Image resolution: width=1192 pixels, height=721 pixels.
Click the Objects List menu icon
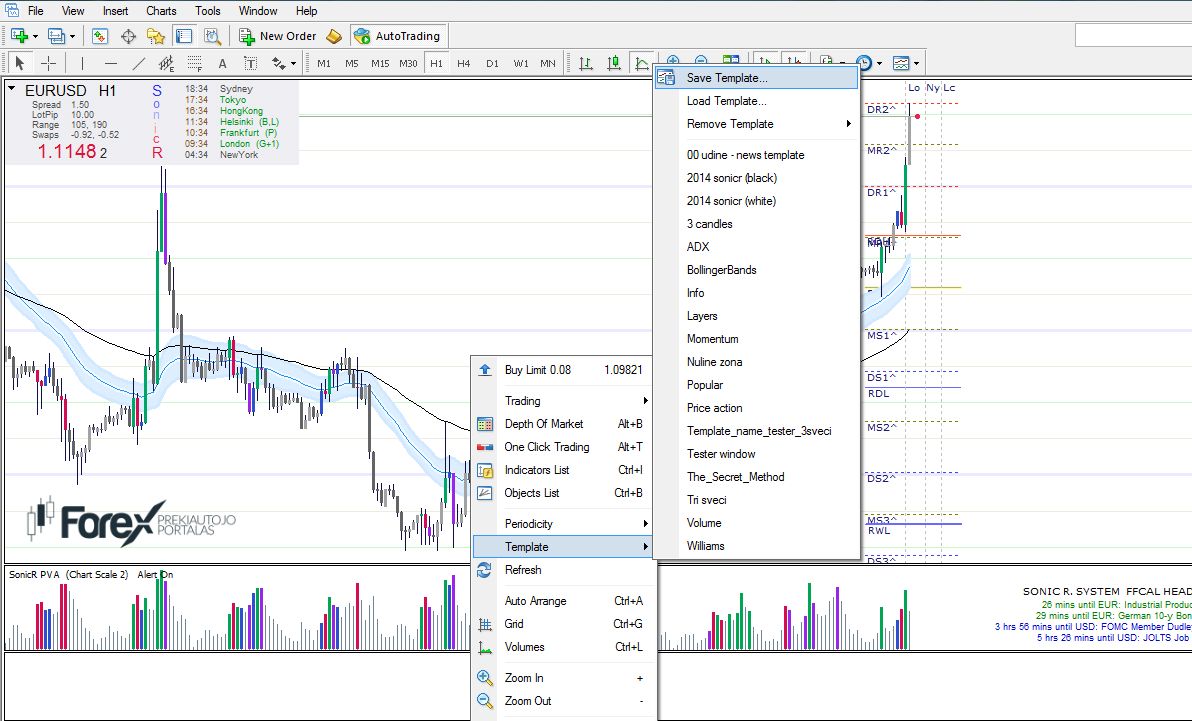pyautogui.click(x=485, y=493)
